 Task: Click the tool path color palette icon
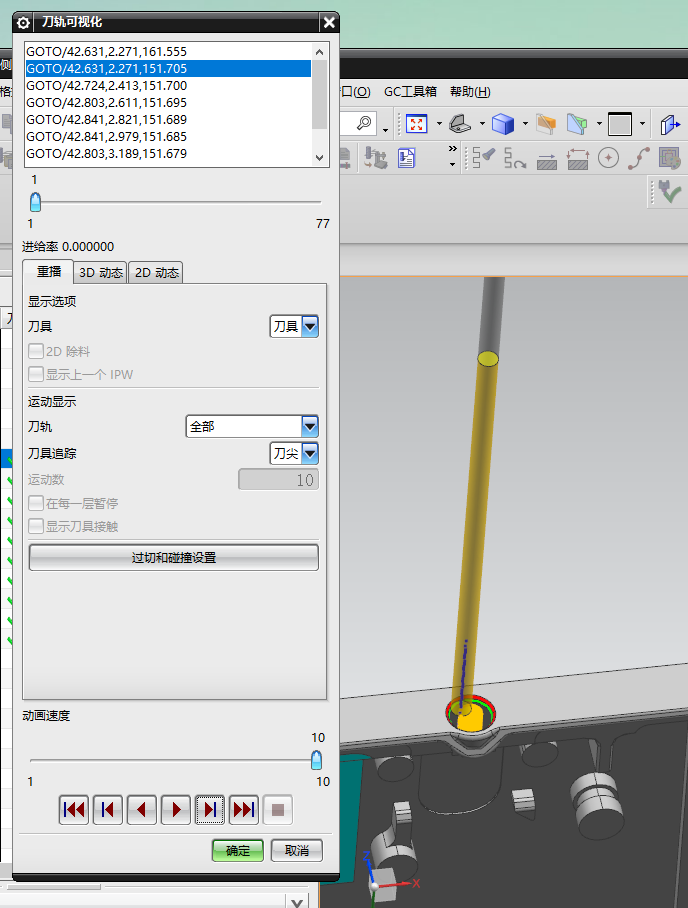(x=670, y=158)
